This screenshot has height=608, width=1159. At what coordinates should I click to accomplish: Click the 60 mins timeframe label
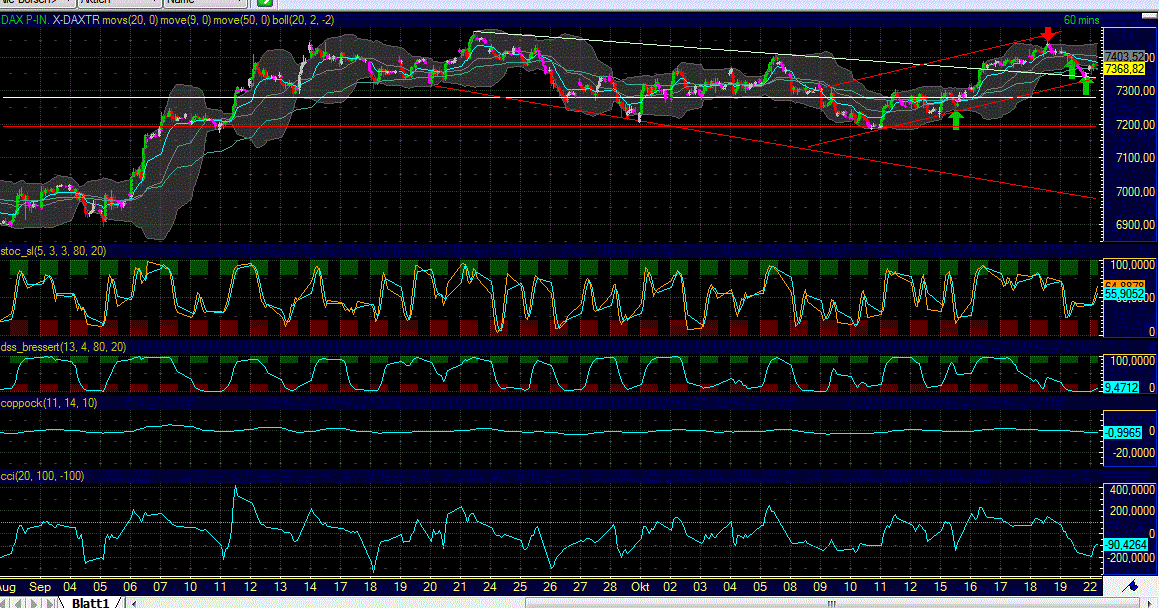point(1083,18)
